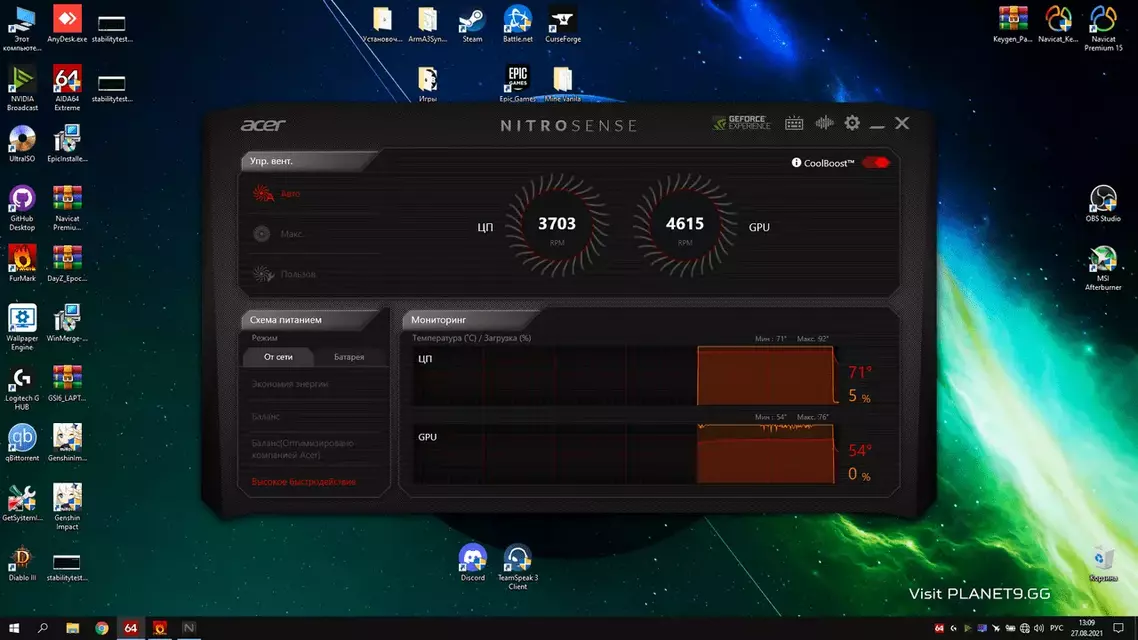Select the NVIDIA Broadcast desktop icon
Screen dimensions: 1138x640
click(x=22, y=89)
